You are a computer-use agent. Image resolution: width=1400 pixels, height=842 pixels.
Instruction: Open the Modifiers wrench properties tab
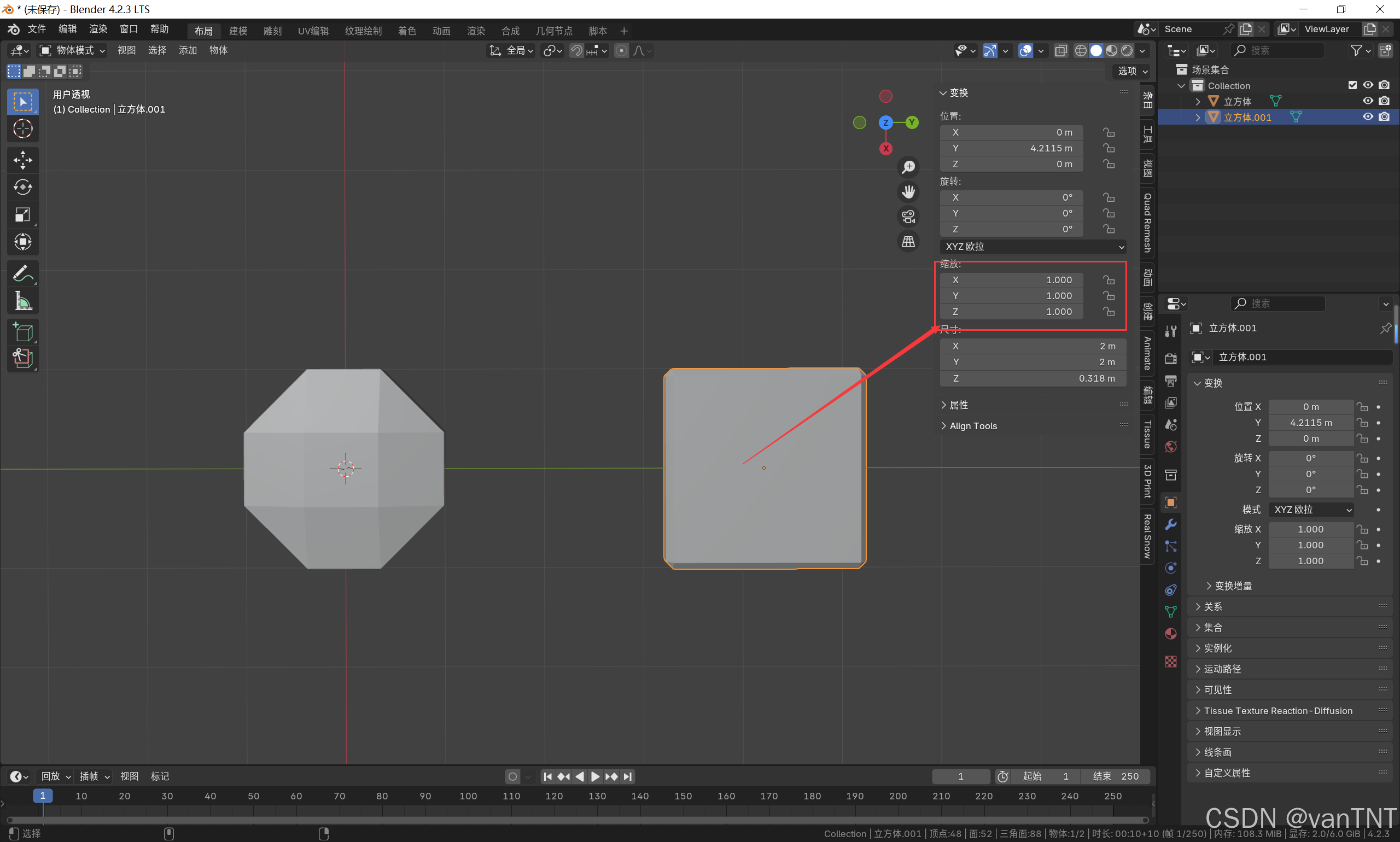[1171, 524]
